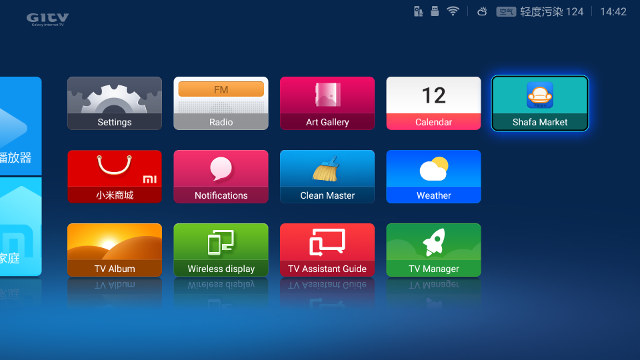Open the TV Album app
The width and height of the screenshot is (640, 360).
[114, 250]
